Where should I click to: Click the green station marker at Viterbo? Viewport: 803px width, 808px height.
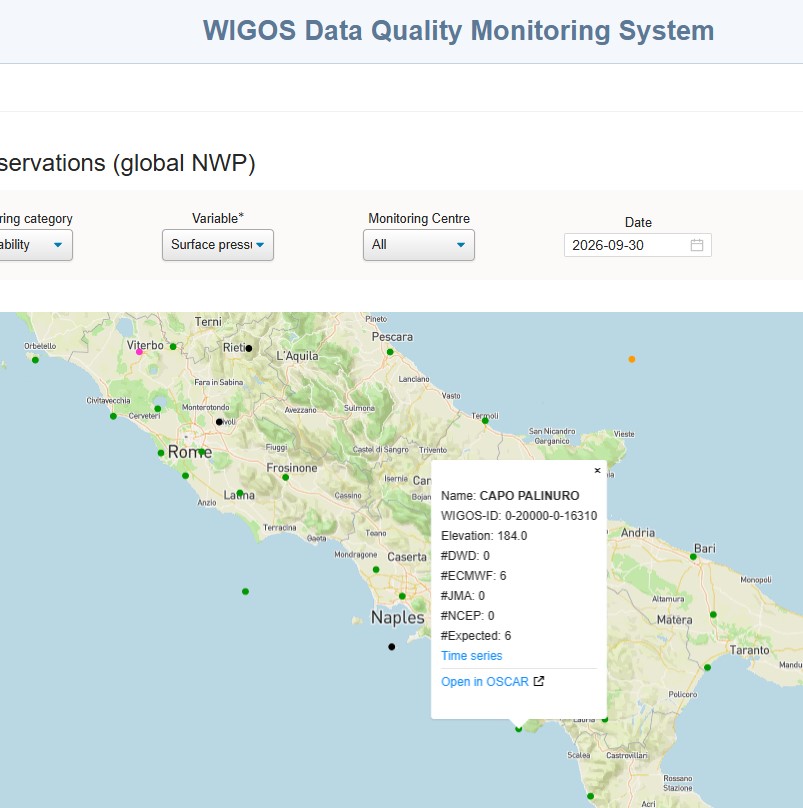pyautogui.click(x=173, y=347)
